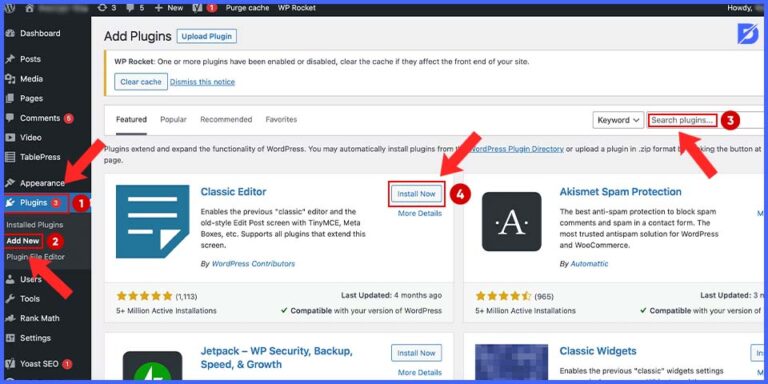The height and width of the screenshot is (384, 768).
Task: Switch to the Favorites tab
Action: click(x=281, y=120)
